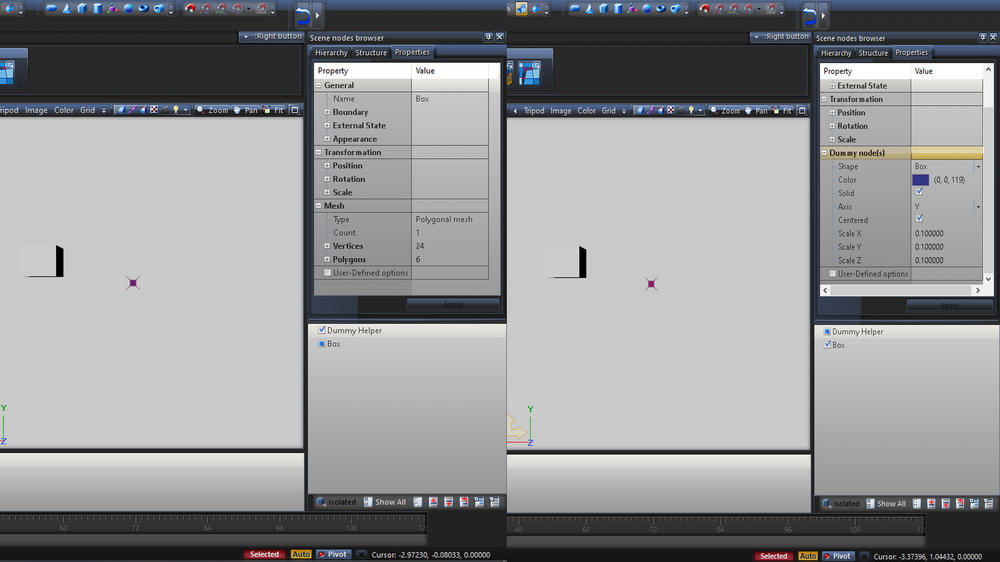Click the mesh thumbnail icon in right window panel

click(x=529, y=73)
